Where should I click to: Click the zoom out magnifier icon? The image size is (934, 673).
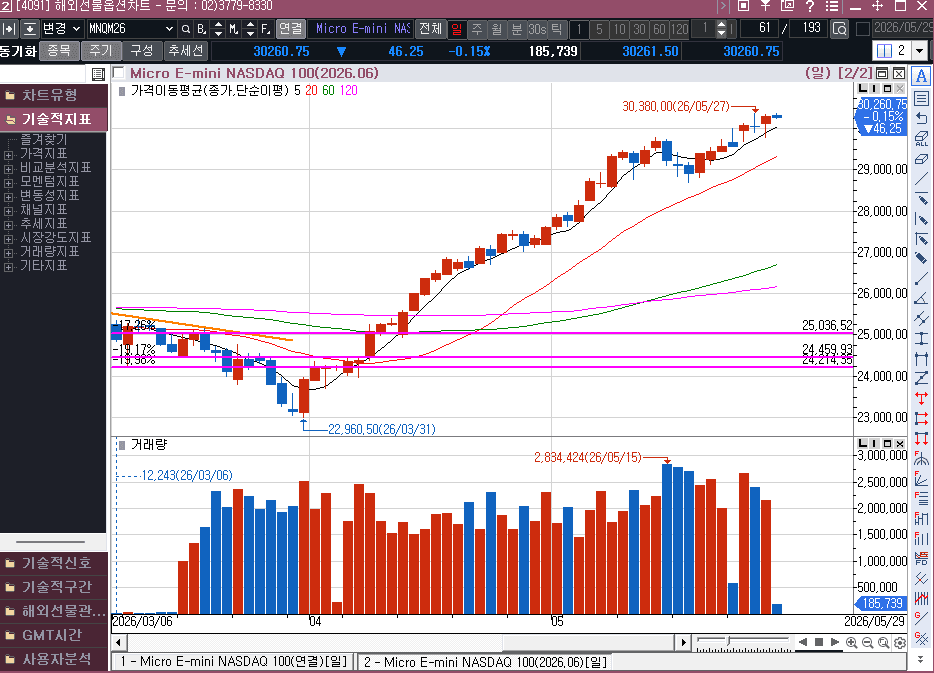(868, 643)
